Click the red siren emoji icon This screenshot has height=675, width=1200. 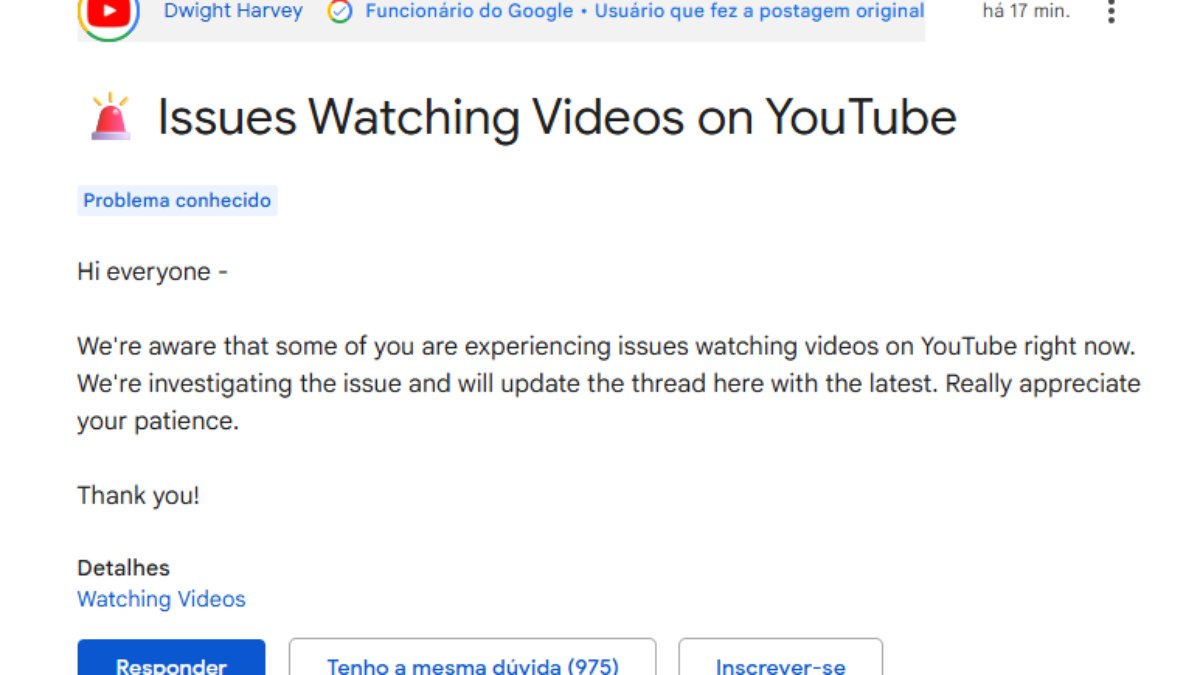tap(110, 117)
